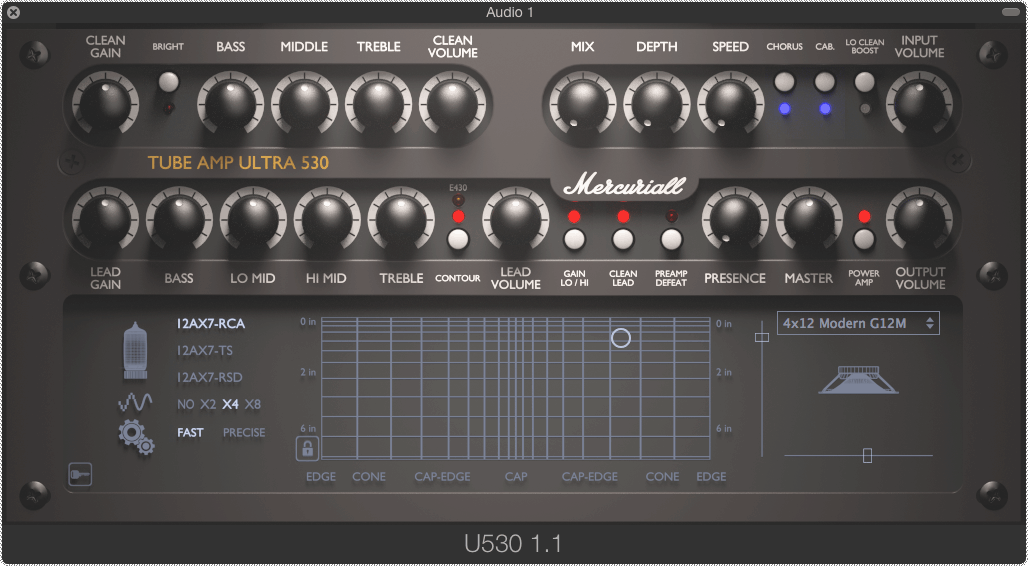Click the chorus Speed knob
The width and height of the screenshot is (1028, 566).
pos(730,104)
